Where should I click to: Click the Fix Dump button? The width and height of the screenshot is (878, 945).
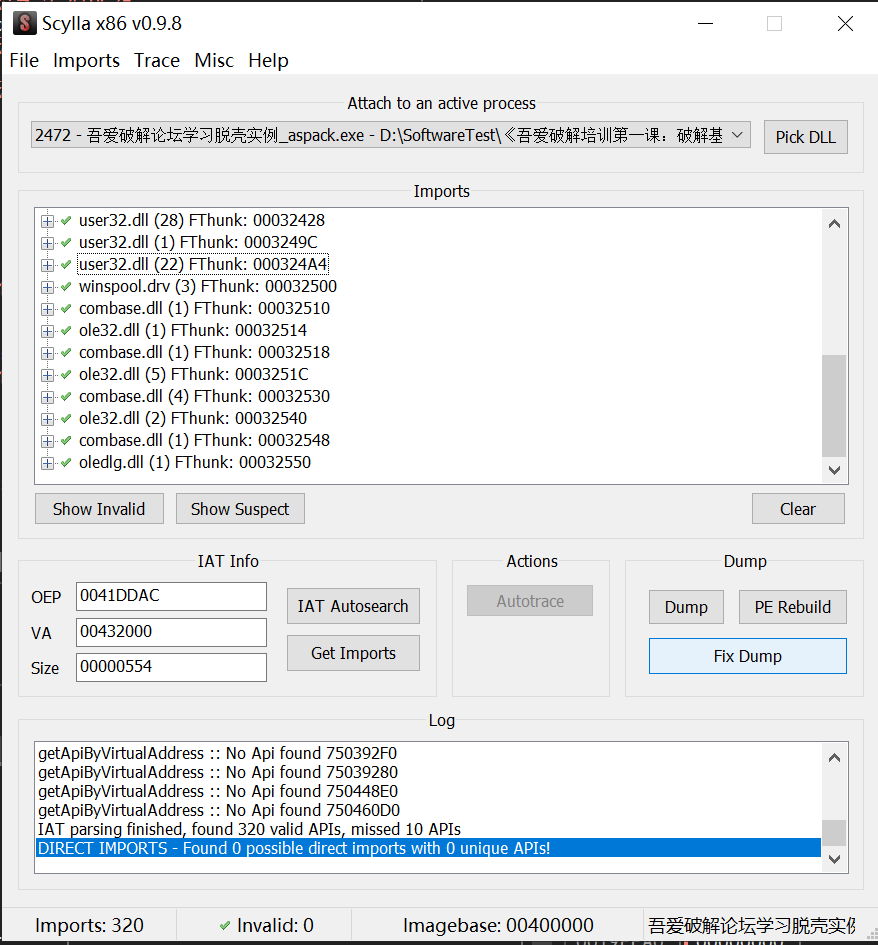[x=747, y=656]
